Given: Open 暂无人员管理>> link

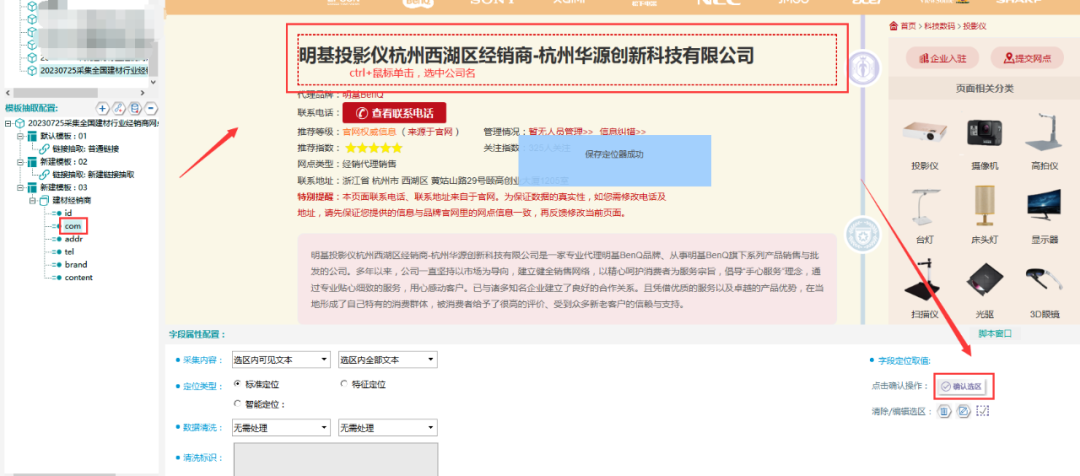Looking at the screenshot, I should click(561, 131).
